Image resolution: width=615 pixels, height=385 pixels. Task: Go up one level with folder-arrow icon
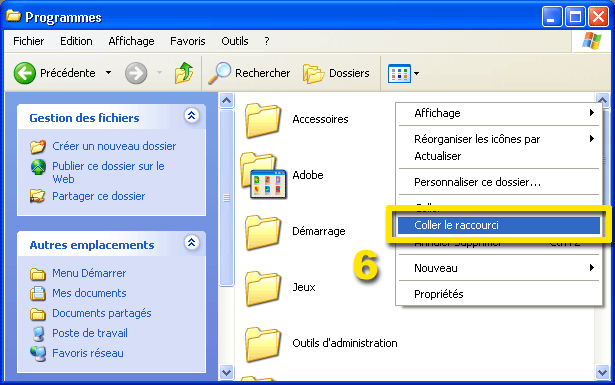pyautogui.click(x=184, y=73)
